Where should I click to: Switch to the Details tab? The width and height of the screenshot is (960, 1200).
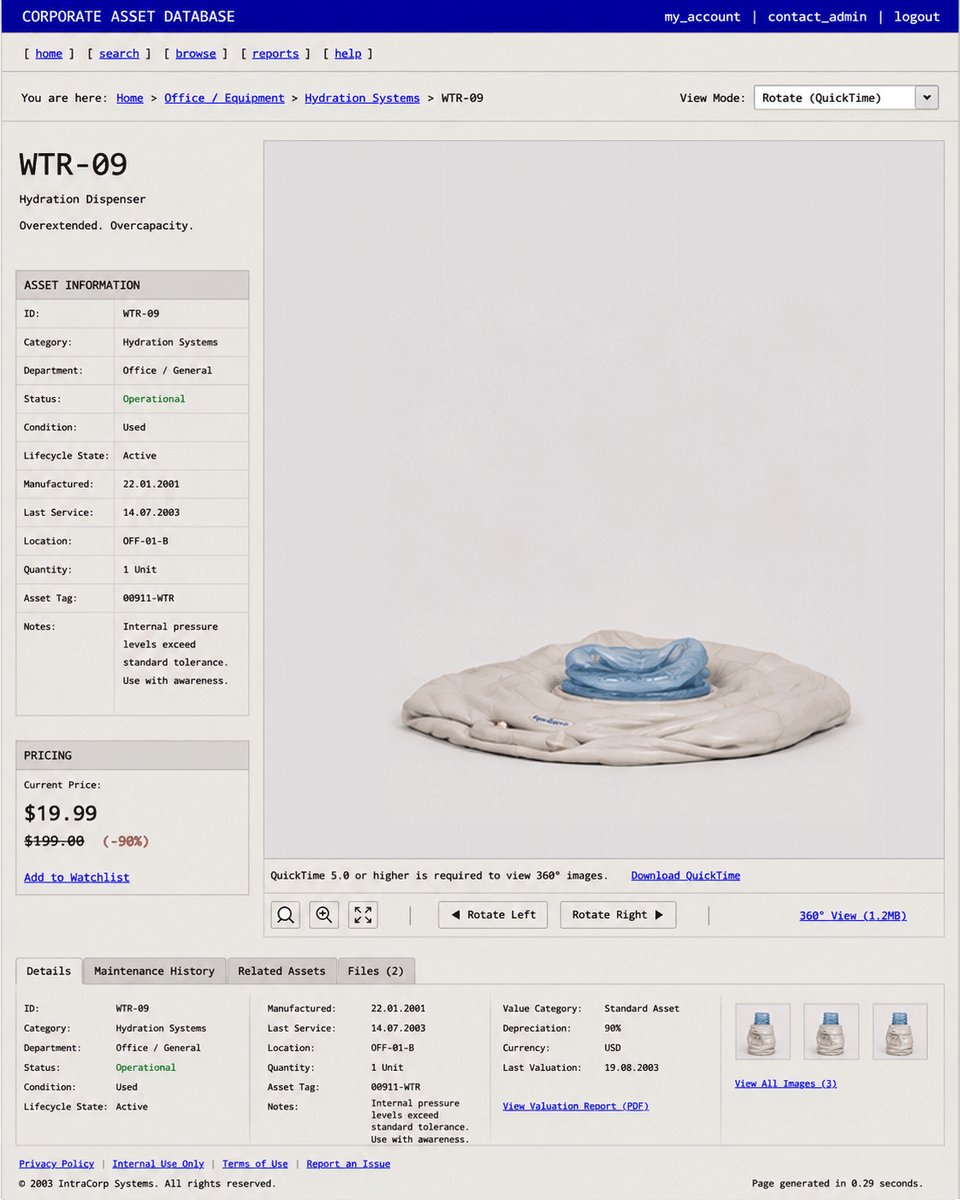click(49, 971)
